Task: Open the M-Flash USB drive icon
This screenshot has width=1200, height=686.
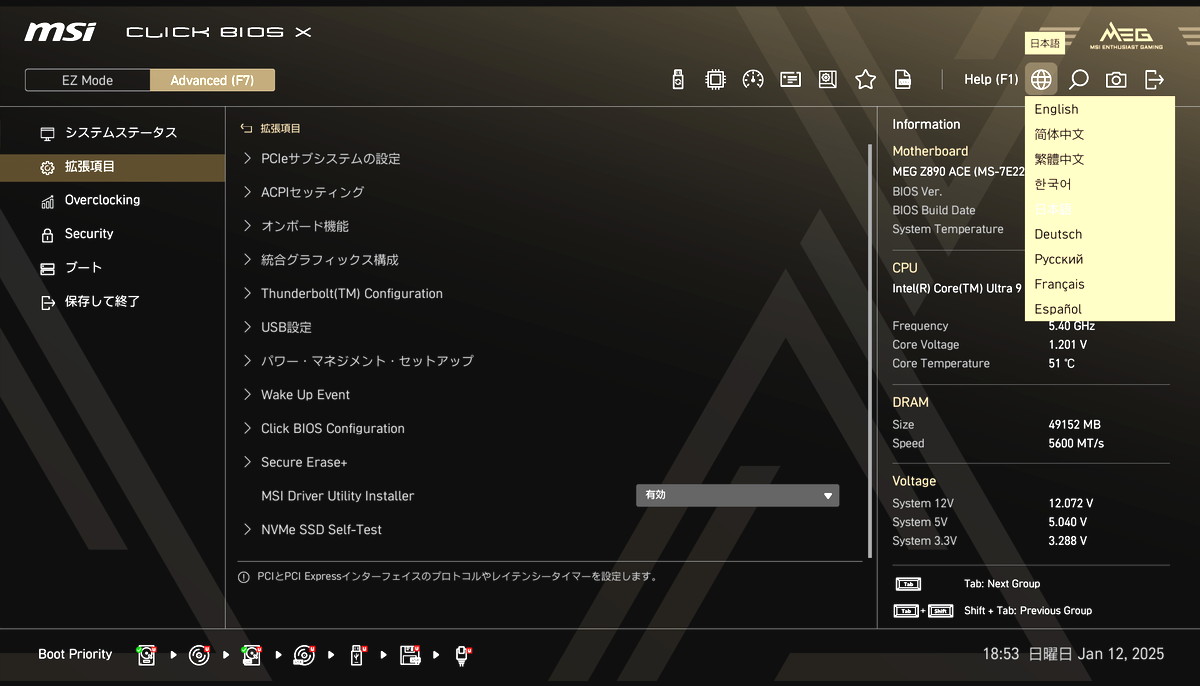Action: coord(678,80)
